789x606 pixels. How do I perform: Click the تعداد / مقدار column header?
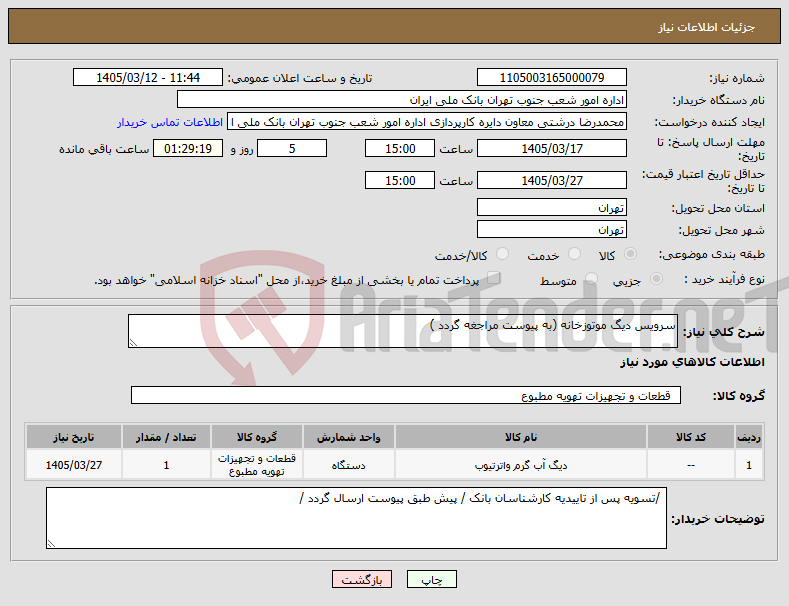point(166,437)
